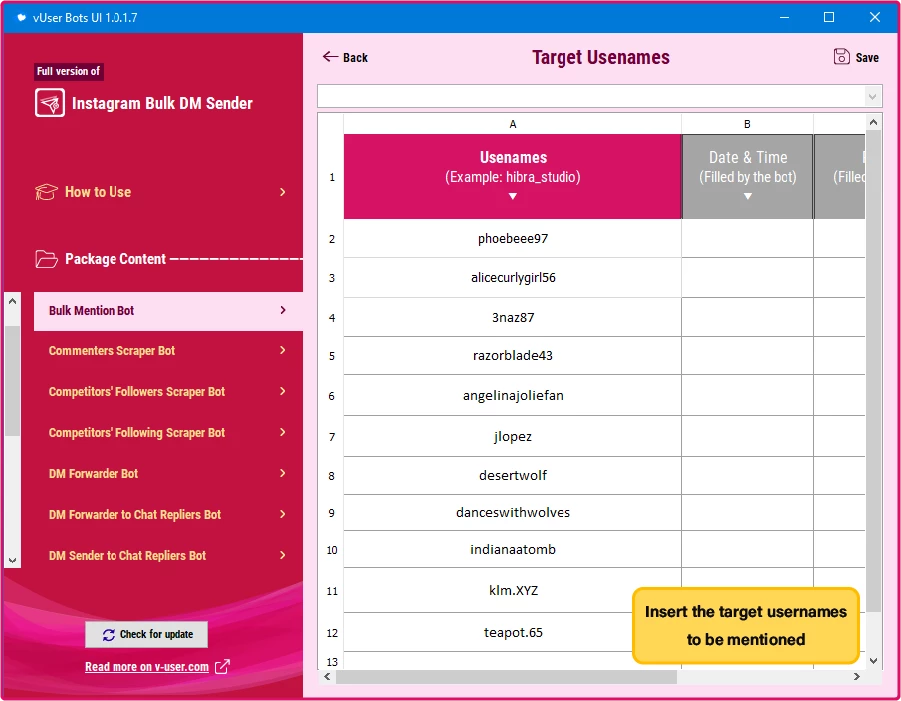Click the vUser app icon in title bar
This screenshot has height=701, width=901.
click(21, 17)
